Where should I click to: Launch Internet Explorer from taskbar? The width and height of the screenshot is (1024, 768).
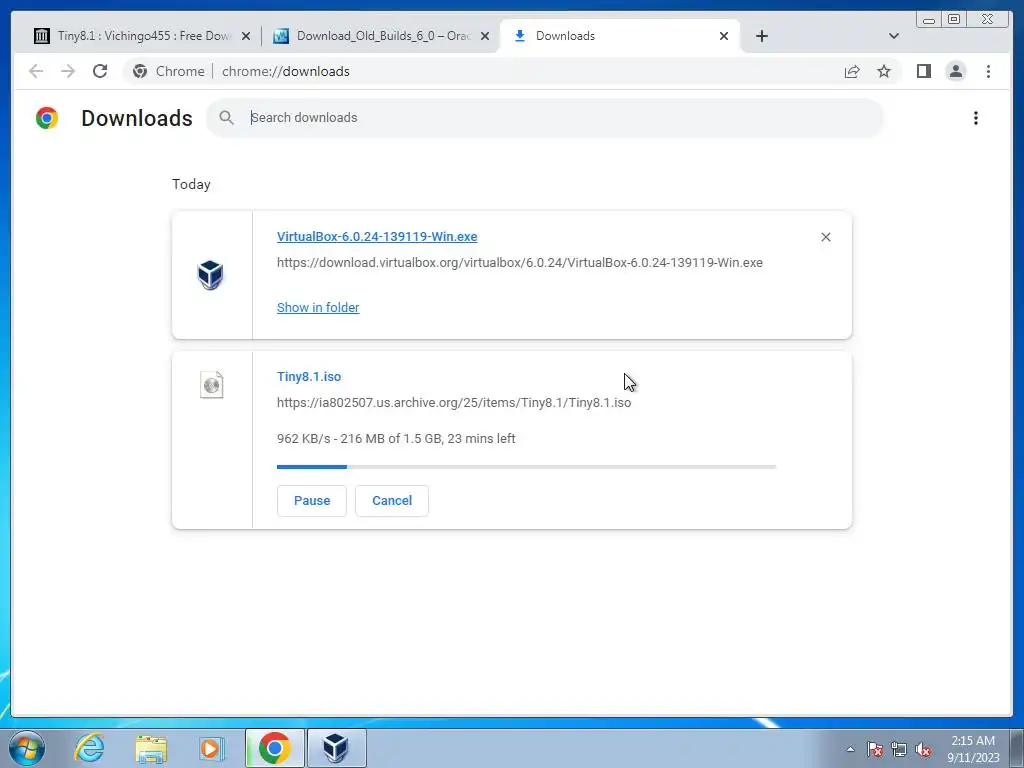pos(89,748)
